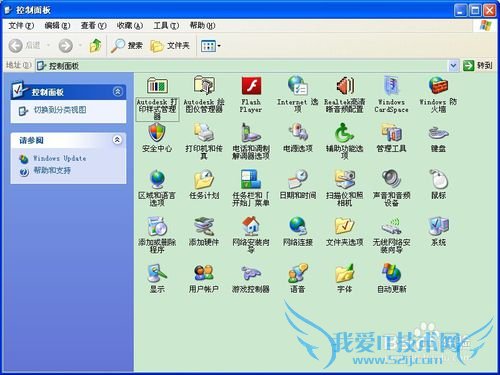This screenshot has width=500, height=375.
Task: Open Add or Remove Programs icon
Action: (x=157, y=226)
